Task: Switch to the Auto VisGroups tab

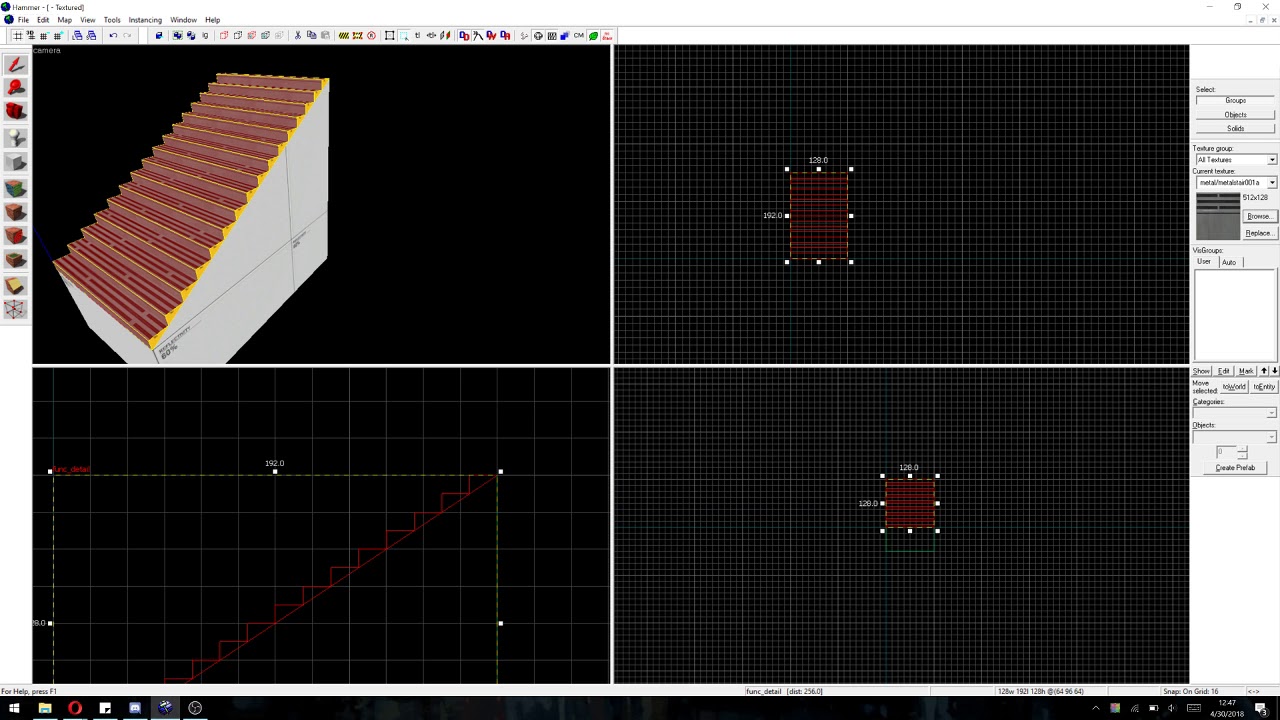Action: coord(1229,262)
